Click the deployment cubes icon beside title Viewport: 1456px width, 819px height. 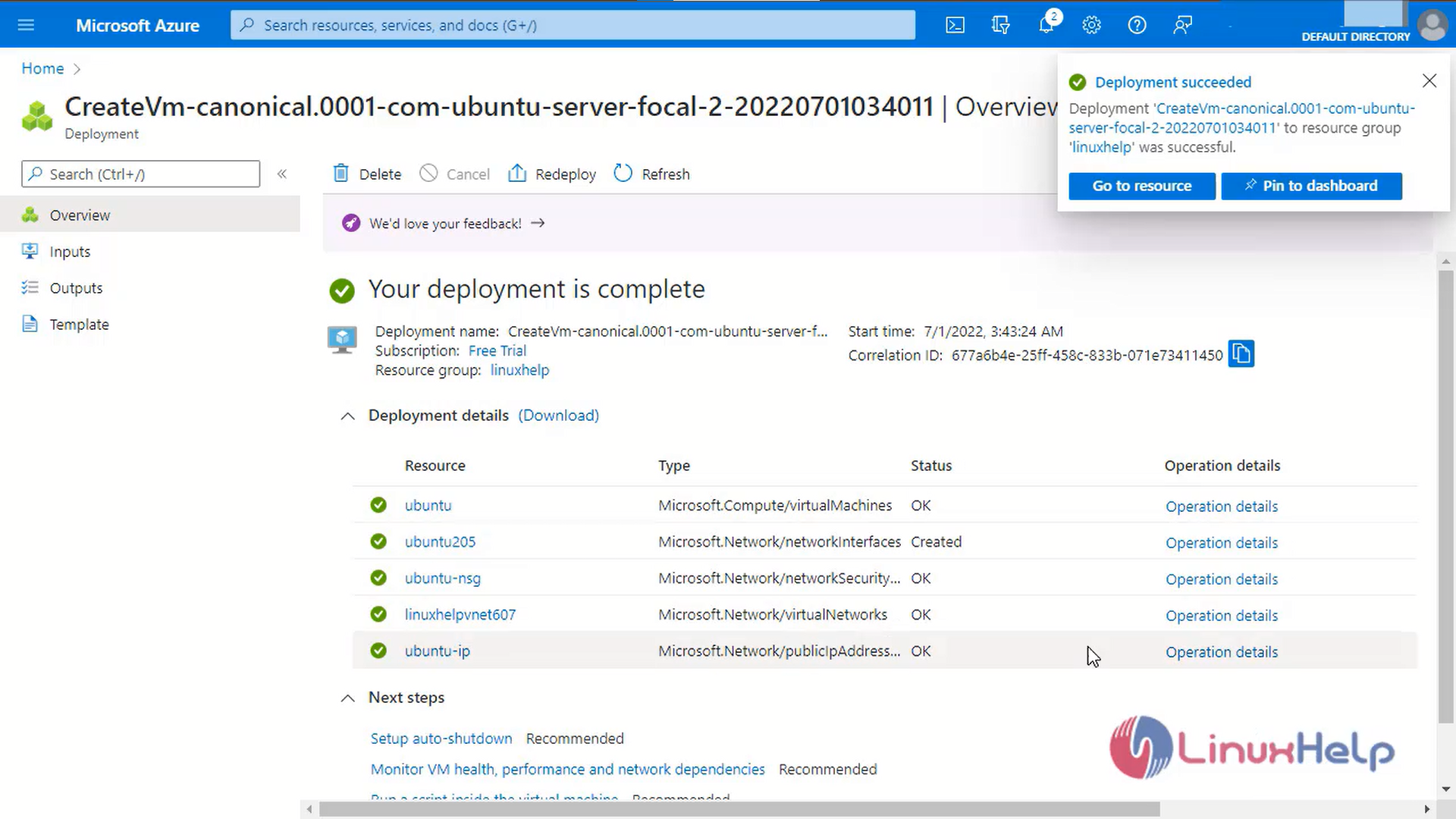(x=37, y=116)
